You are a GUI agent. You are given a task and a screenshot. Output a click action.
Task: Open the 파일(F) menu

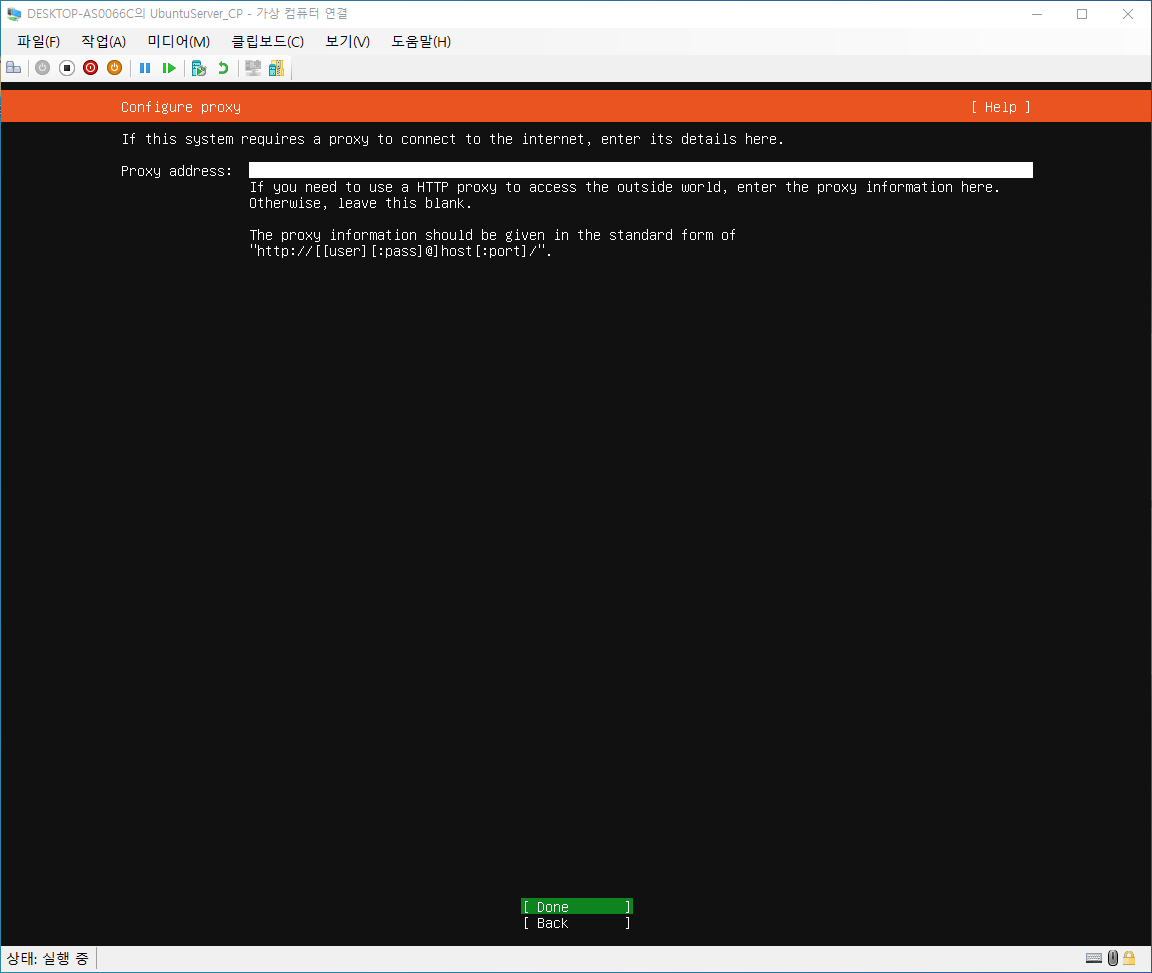point(38,42)
